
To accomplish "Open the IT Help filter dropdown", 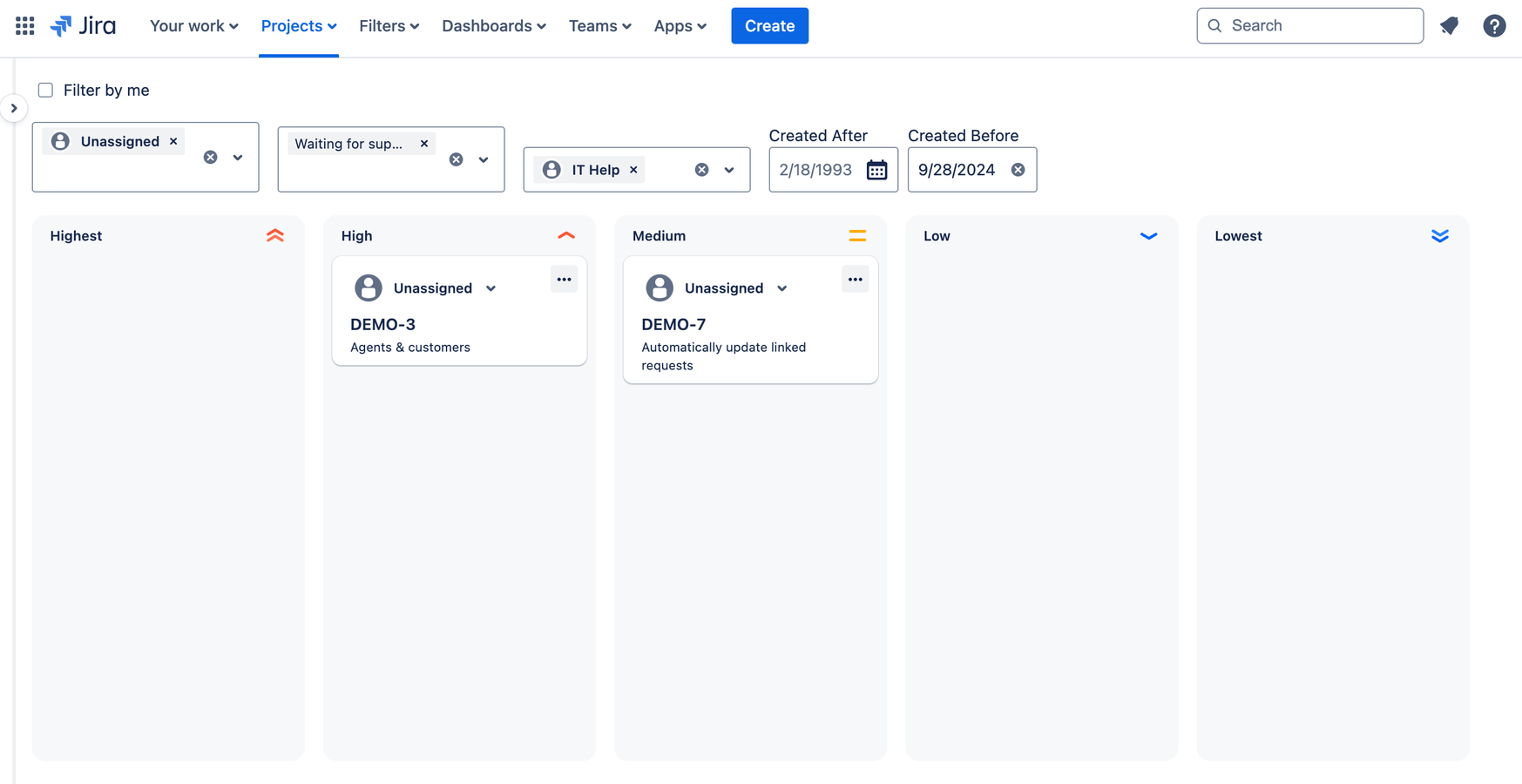I will point(729,170).
